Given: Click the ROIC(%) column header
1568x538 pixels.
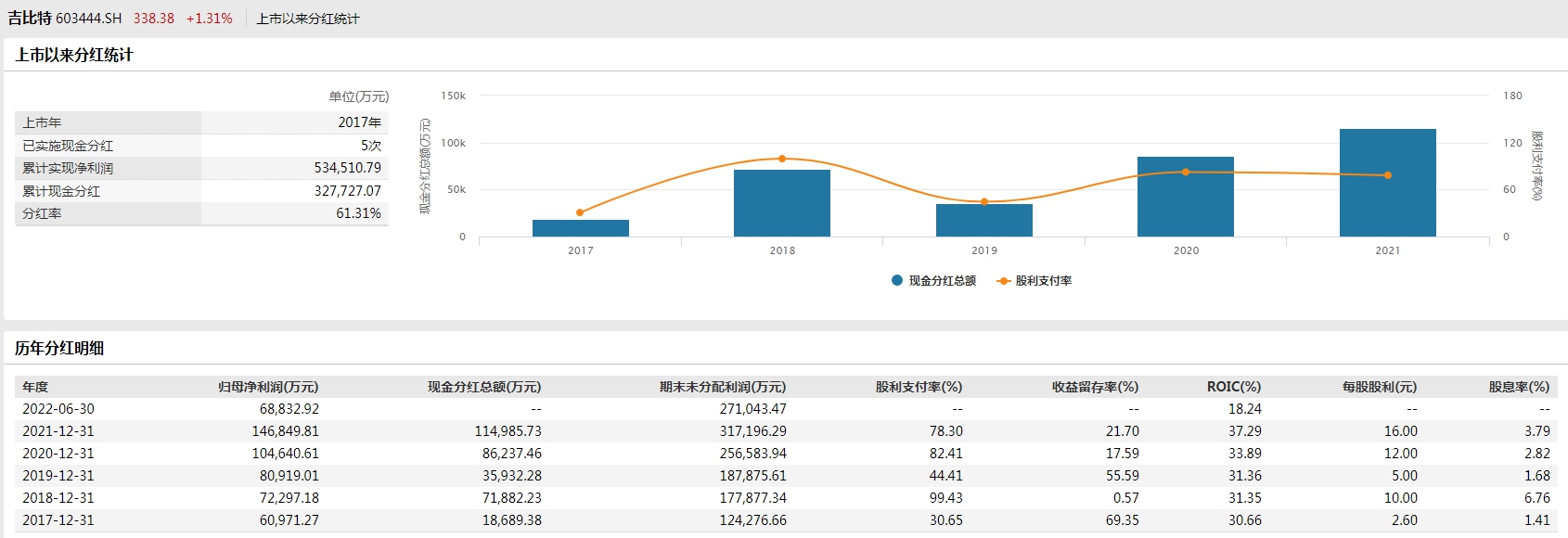Looking at the screenshot, I should pos(1233,387).
